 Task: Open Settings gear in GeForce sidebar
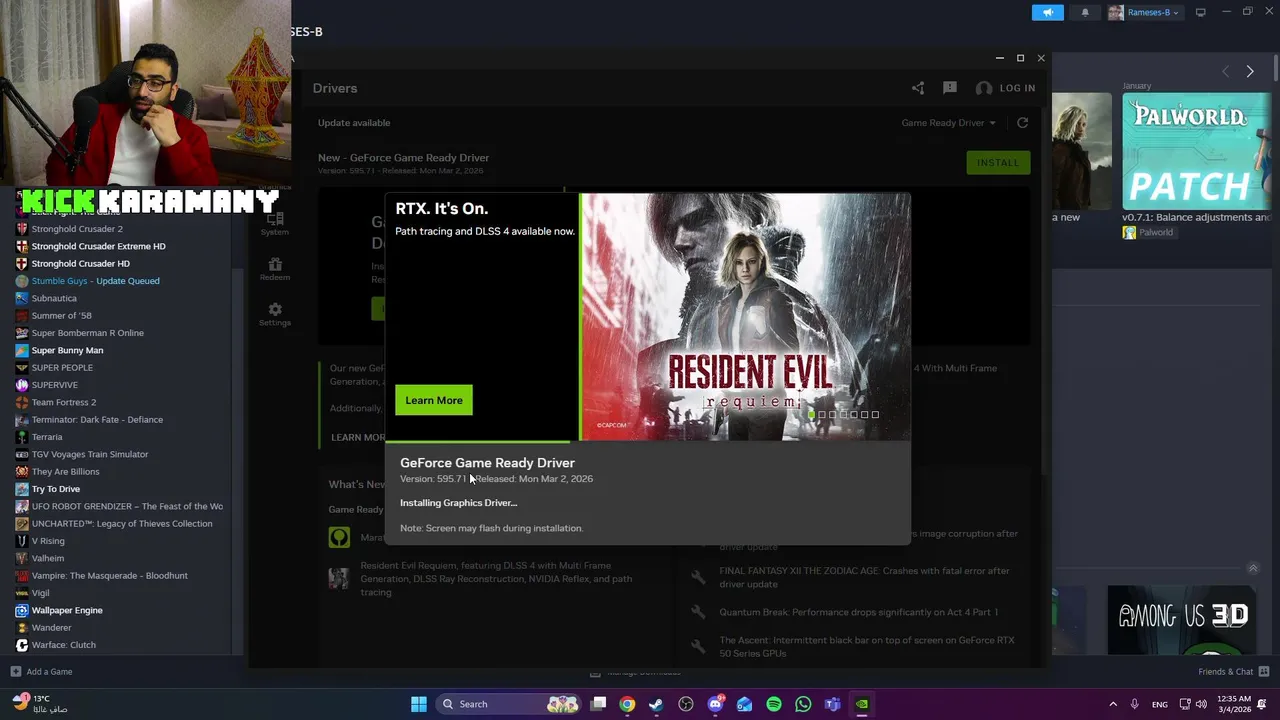click(x=275, y=315)
